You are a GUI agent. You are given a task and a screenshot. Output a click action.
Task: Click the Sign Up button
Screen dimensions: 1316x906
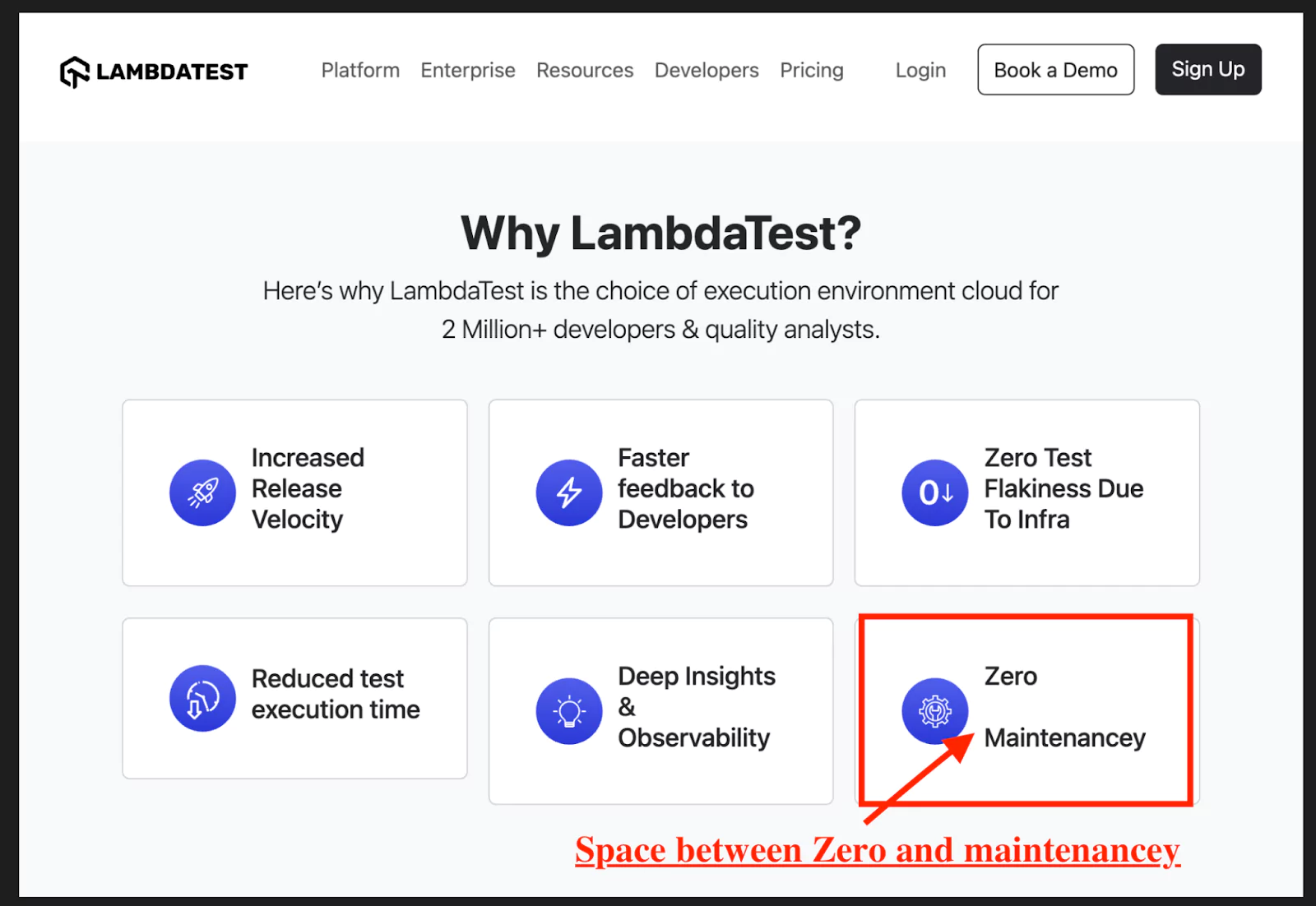1207,70
